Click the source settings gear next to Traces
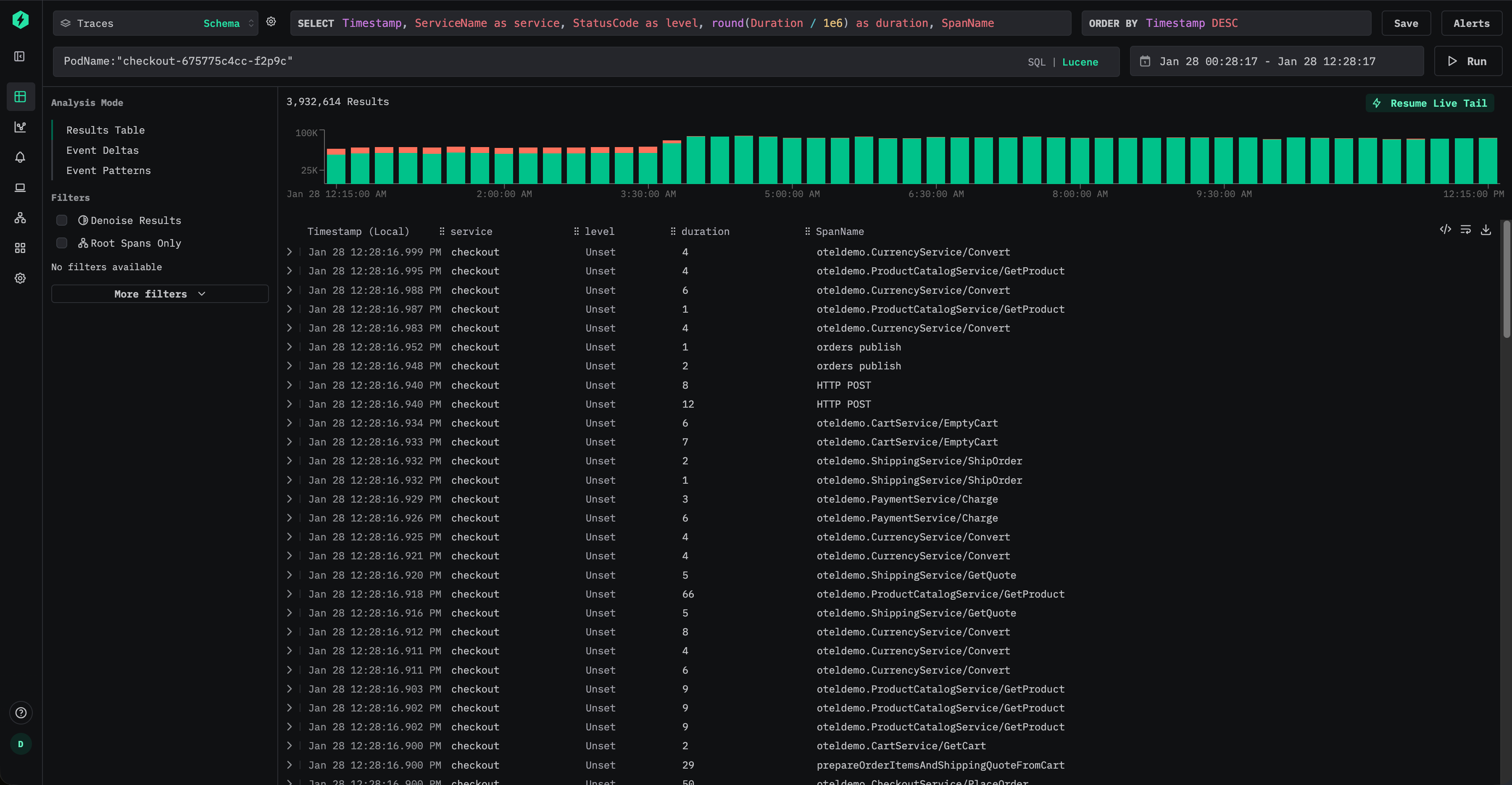Screen dimensions: 1512x785 271,22
